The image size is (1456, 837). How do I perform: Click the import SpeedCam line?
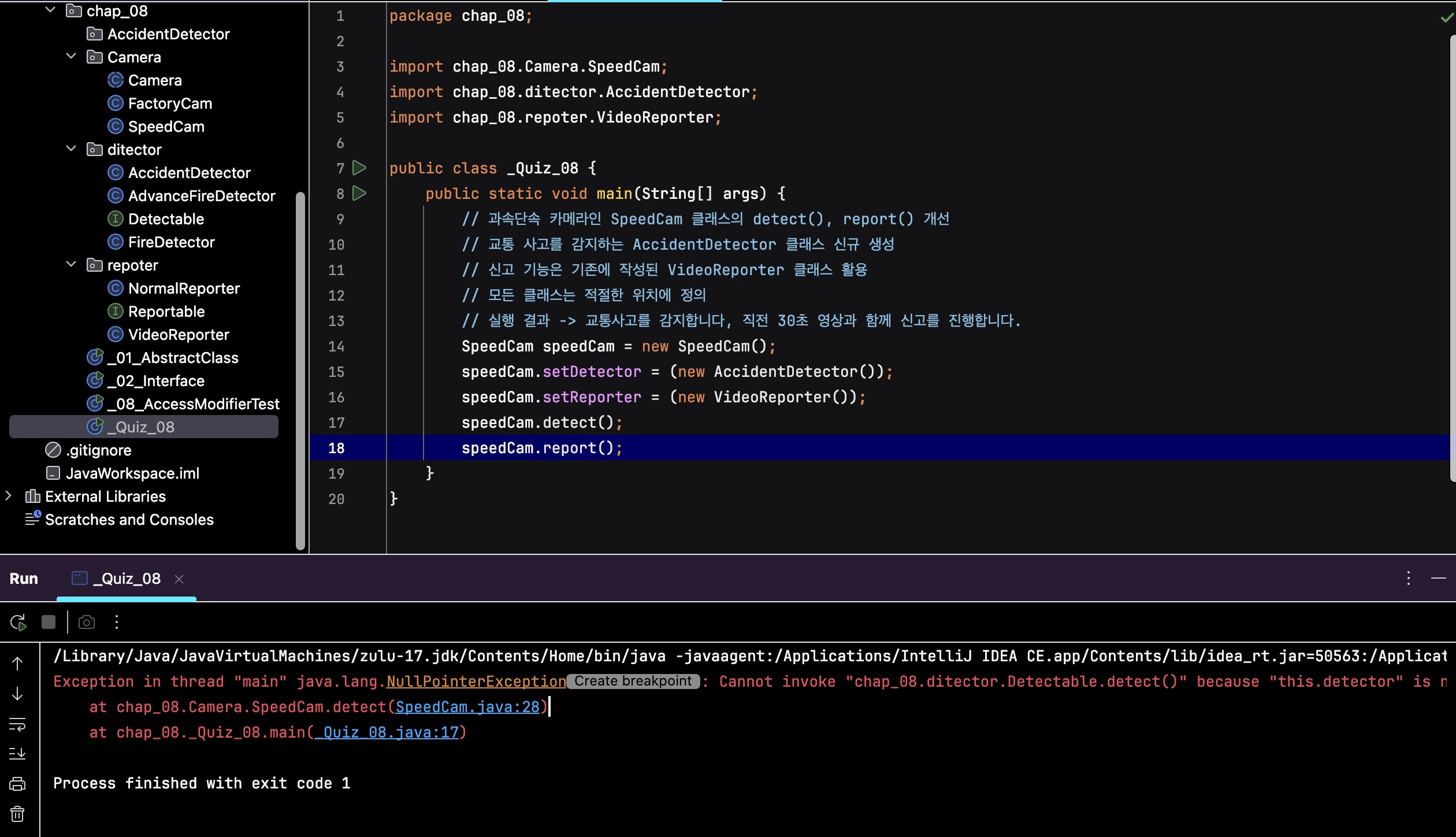click(x=528, y=66)
